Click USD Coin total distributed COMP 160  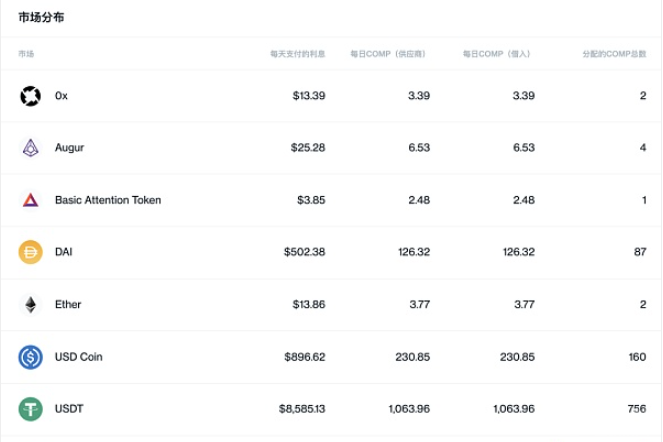pos(637,357)
